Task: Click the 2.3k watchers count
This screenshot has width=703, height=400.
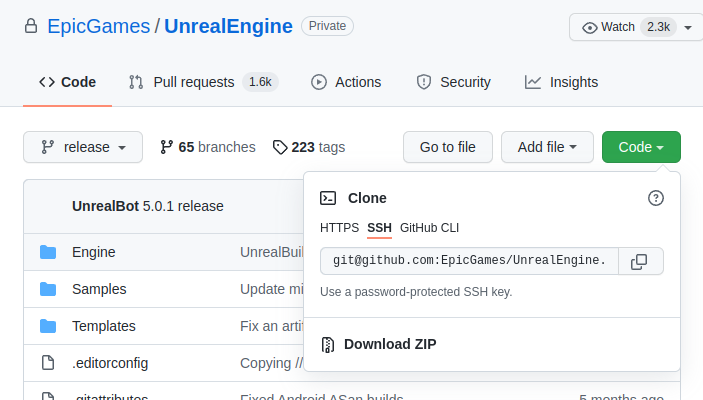Action: [x=658, y=27]
